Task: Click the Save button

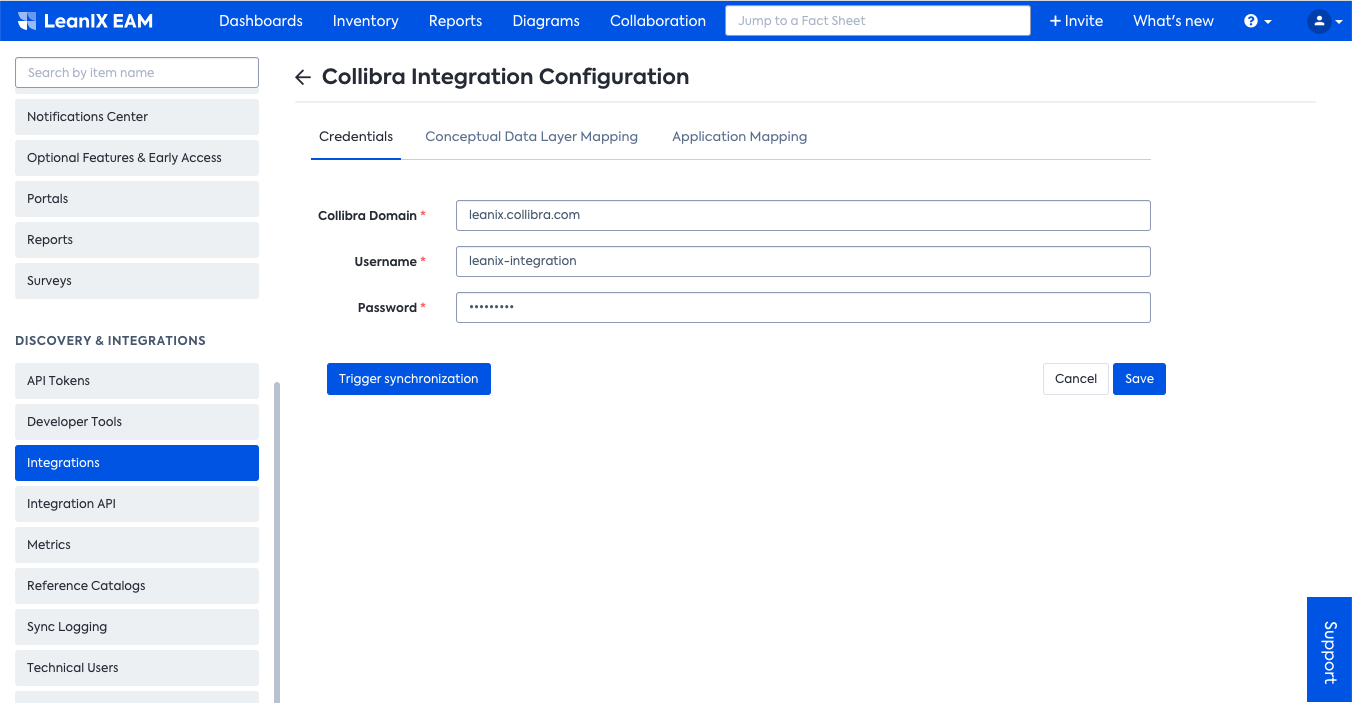Action: (1139, 379)
